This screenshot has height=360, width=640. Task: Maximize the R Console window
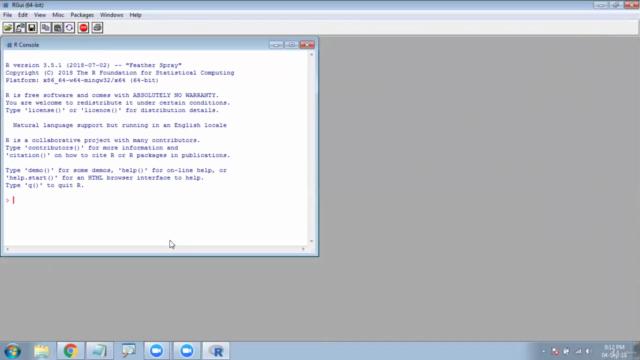pos(291,44)
